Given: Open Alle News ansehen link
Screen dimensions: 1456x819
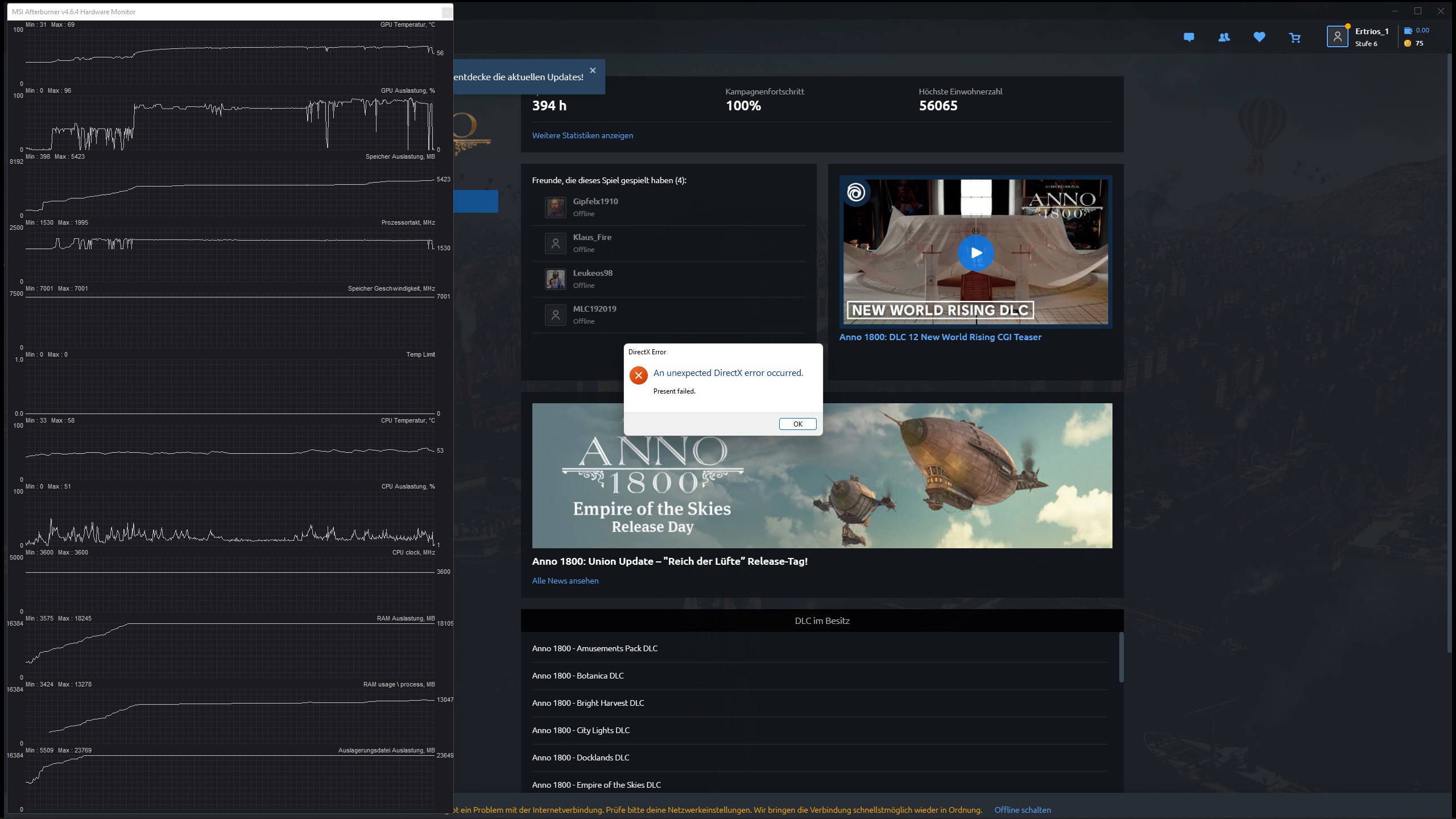Looking at the screenshot, I should 565,581.
